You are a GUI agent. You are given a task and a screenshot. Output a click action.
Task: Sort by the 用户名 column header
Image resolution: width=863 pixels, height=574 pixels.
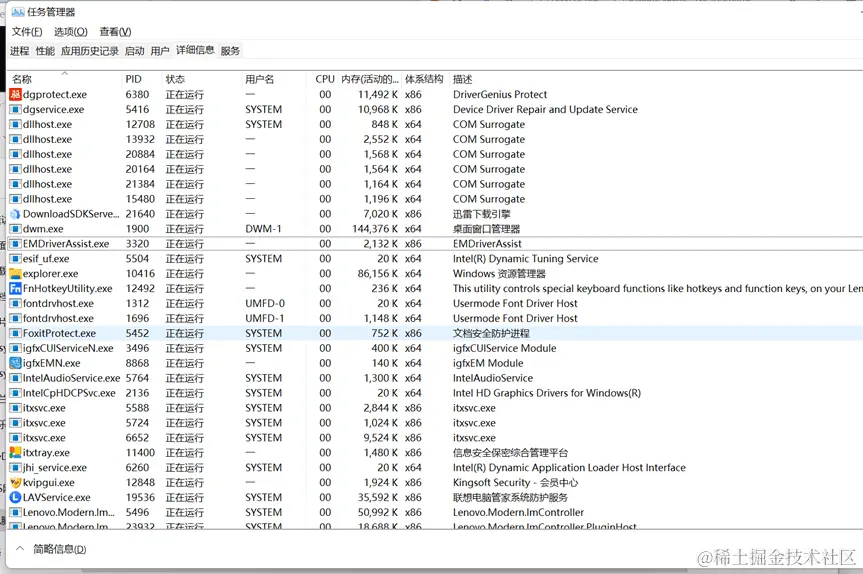[x=274, y=79]
